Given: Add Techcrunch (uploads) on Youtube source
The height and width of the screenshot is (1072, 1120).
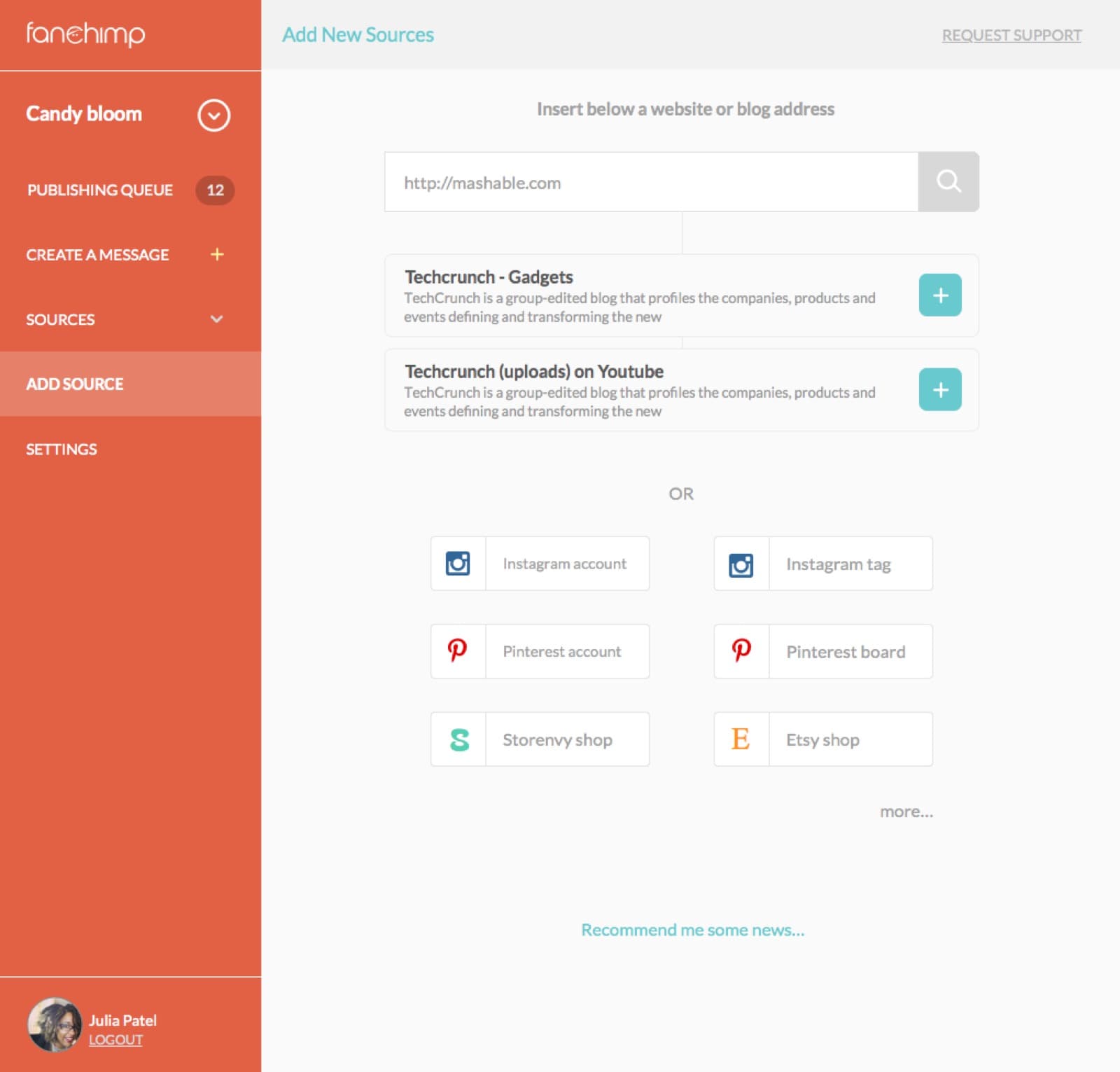Looking at the screenshot, I should [x=940, y=391].
